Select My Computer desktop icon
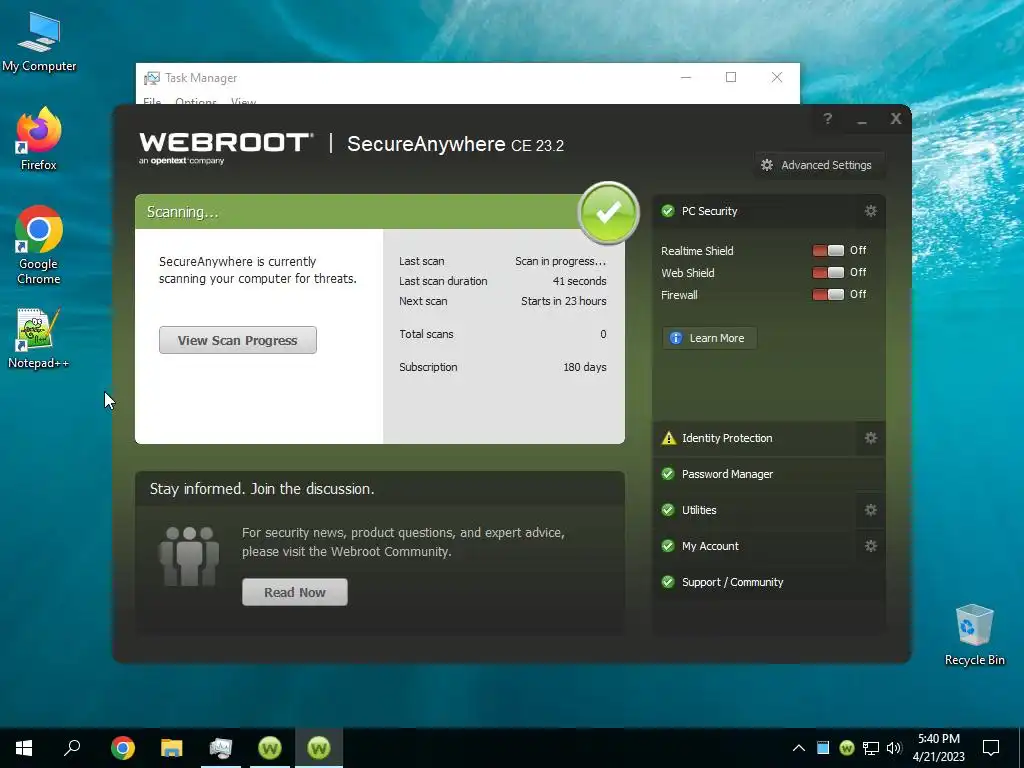Screen dimensions: 1024x768 [39, 42]
